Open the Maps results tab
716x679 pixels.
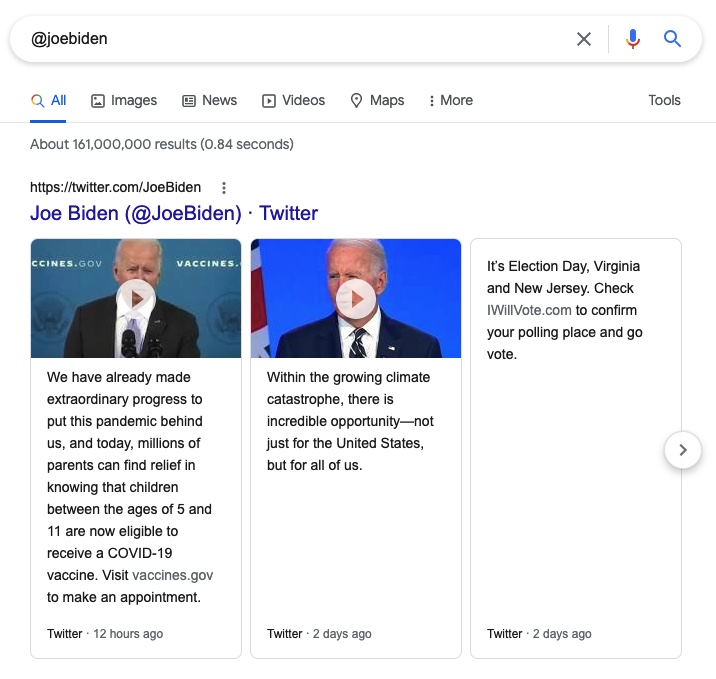(377, 100)
